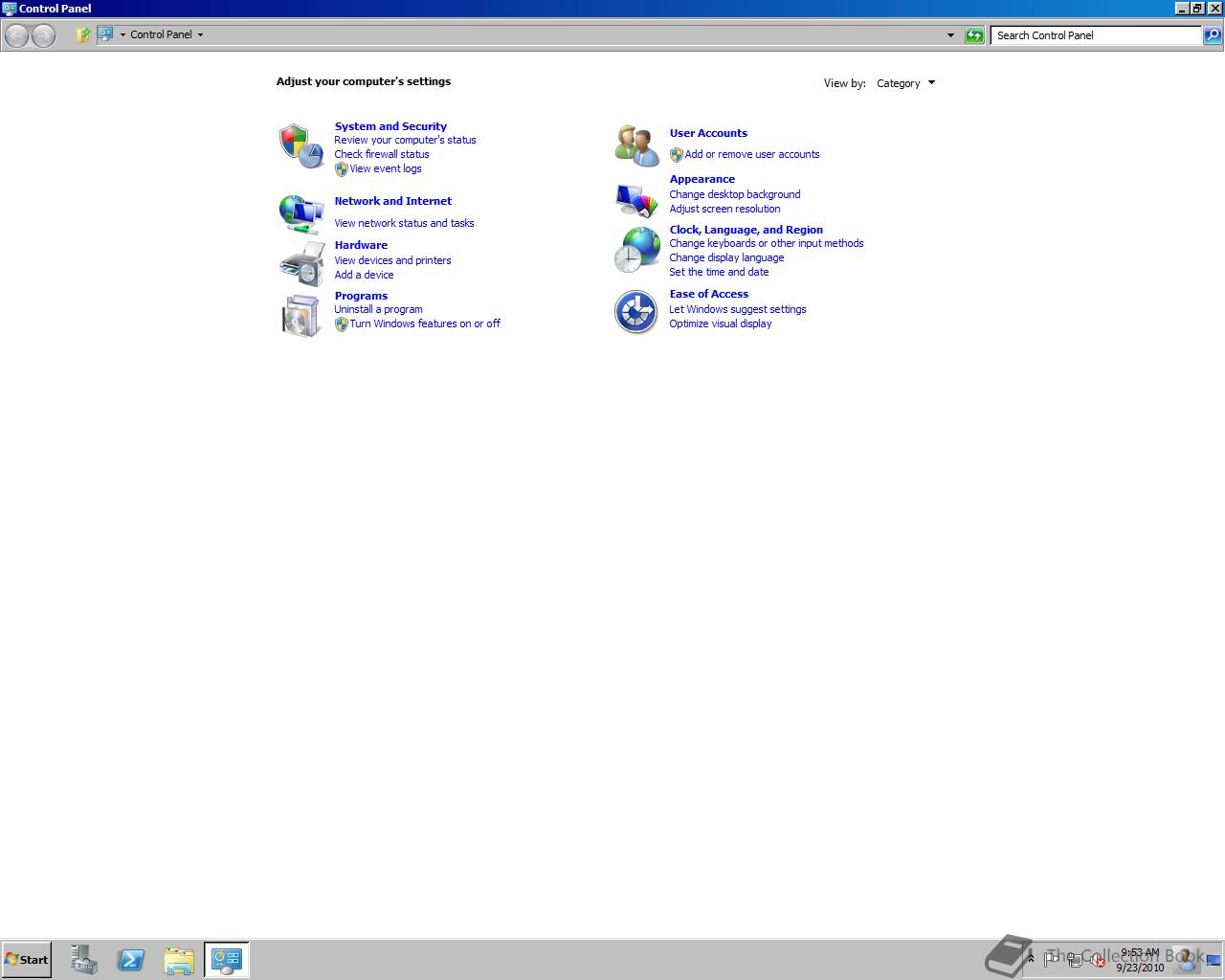
Task: Show hidden tray icons arrow
Action: [x=1031, y=958]
